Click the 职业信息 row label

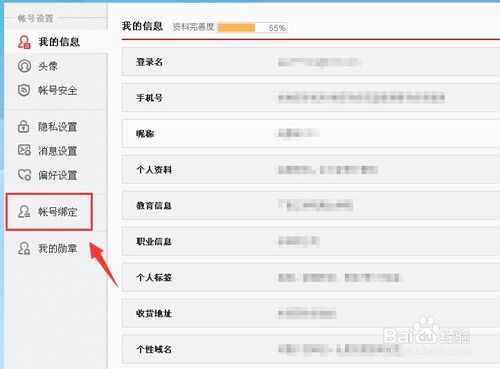[154, 242]
